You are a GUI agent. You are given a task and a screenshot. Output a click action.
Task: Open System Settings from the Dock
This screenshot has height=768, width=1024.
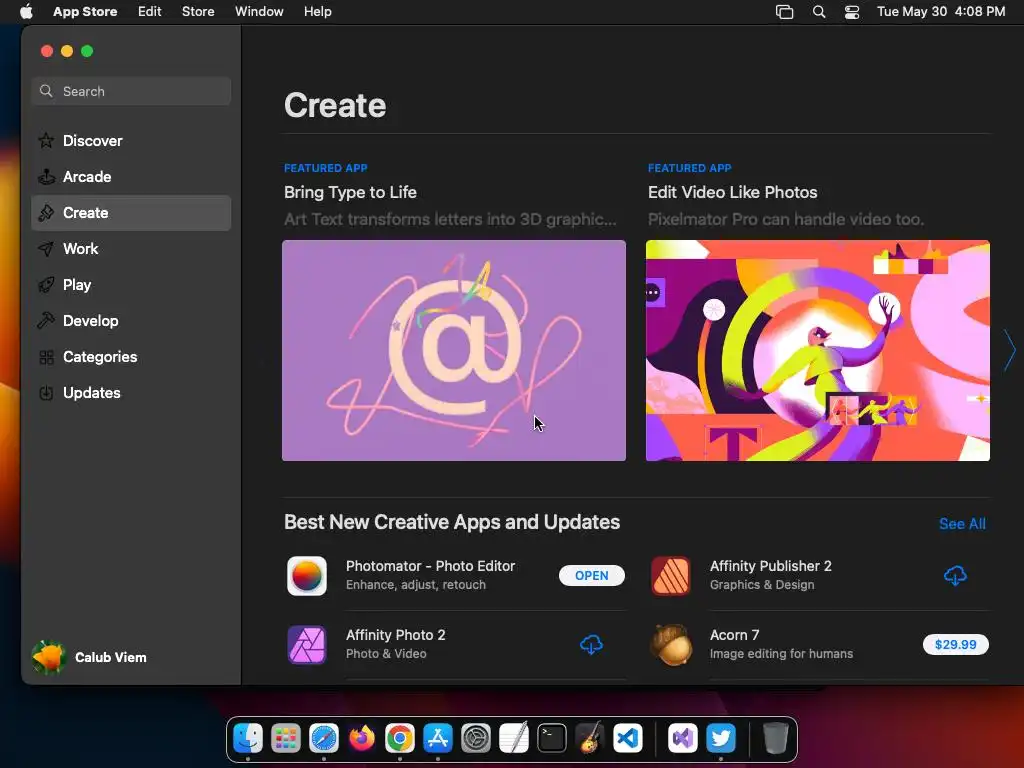point(476,739)
